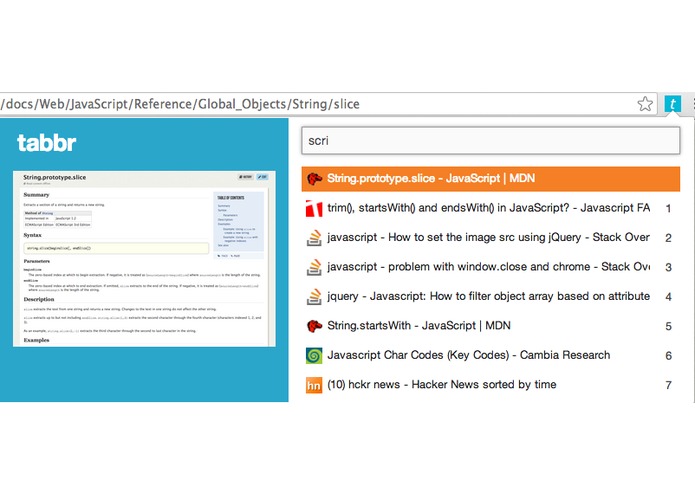The width and height of the screenshot is (695, 494).
Task: Click shortcut number 3 beside window.close result
Action: pos(668,267)
